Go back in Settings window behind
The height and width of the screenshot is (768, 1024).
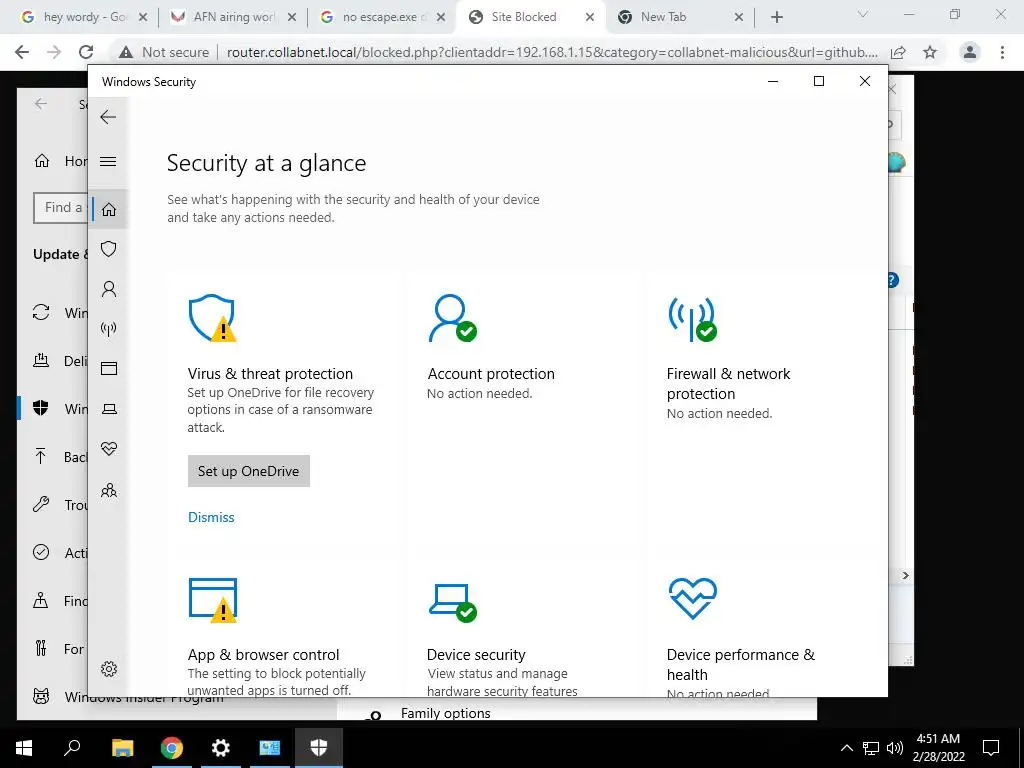[x=41, y=104]
